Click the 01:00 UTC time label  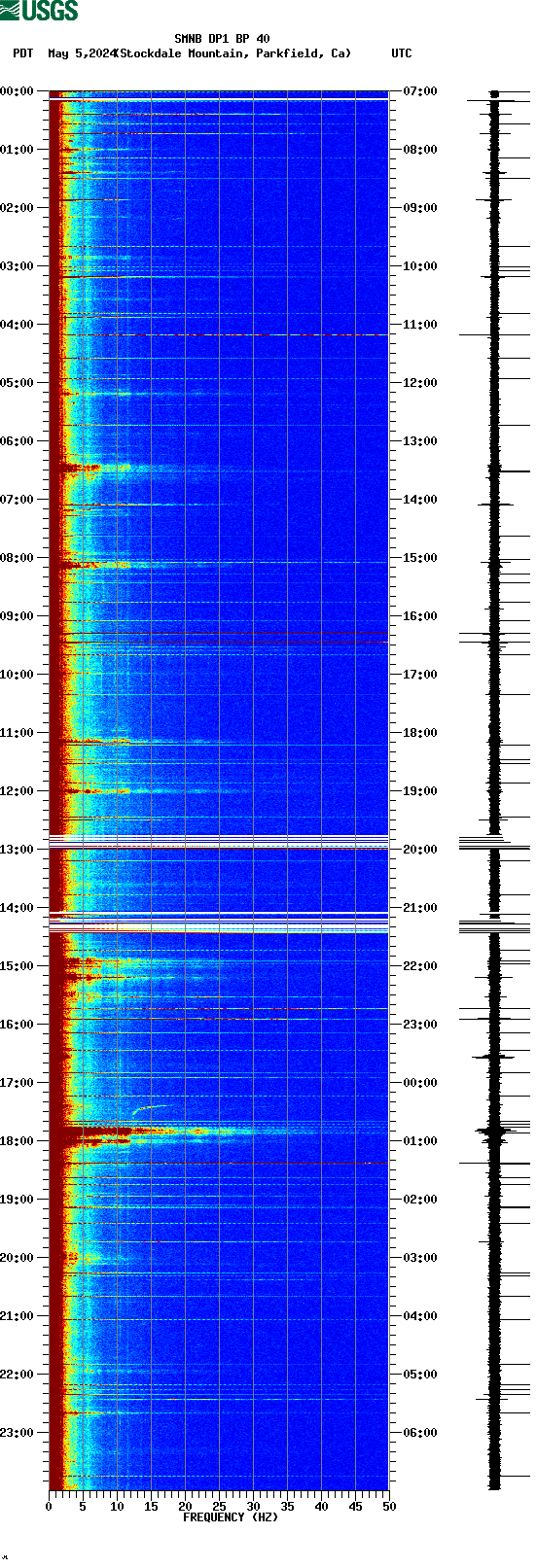420,1141
